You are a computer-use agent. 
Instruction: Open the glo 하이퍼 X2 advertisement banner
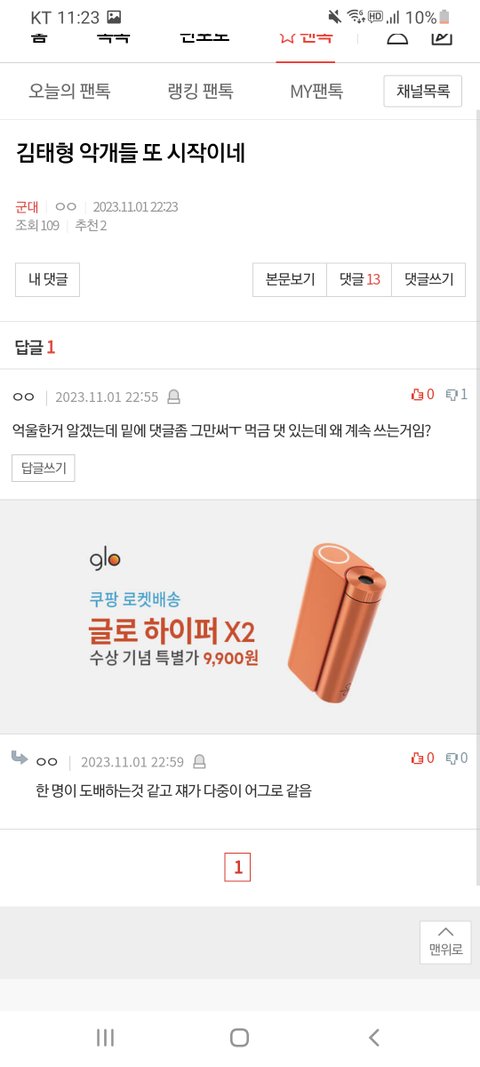240,617
